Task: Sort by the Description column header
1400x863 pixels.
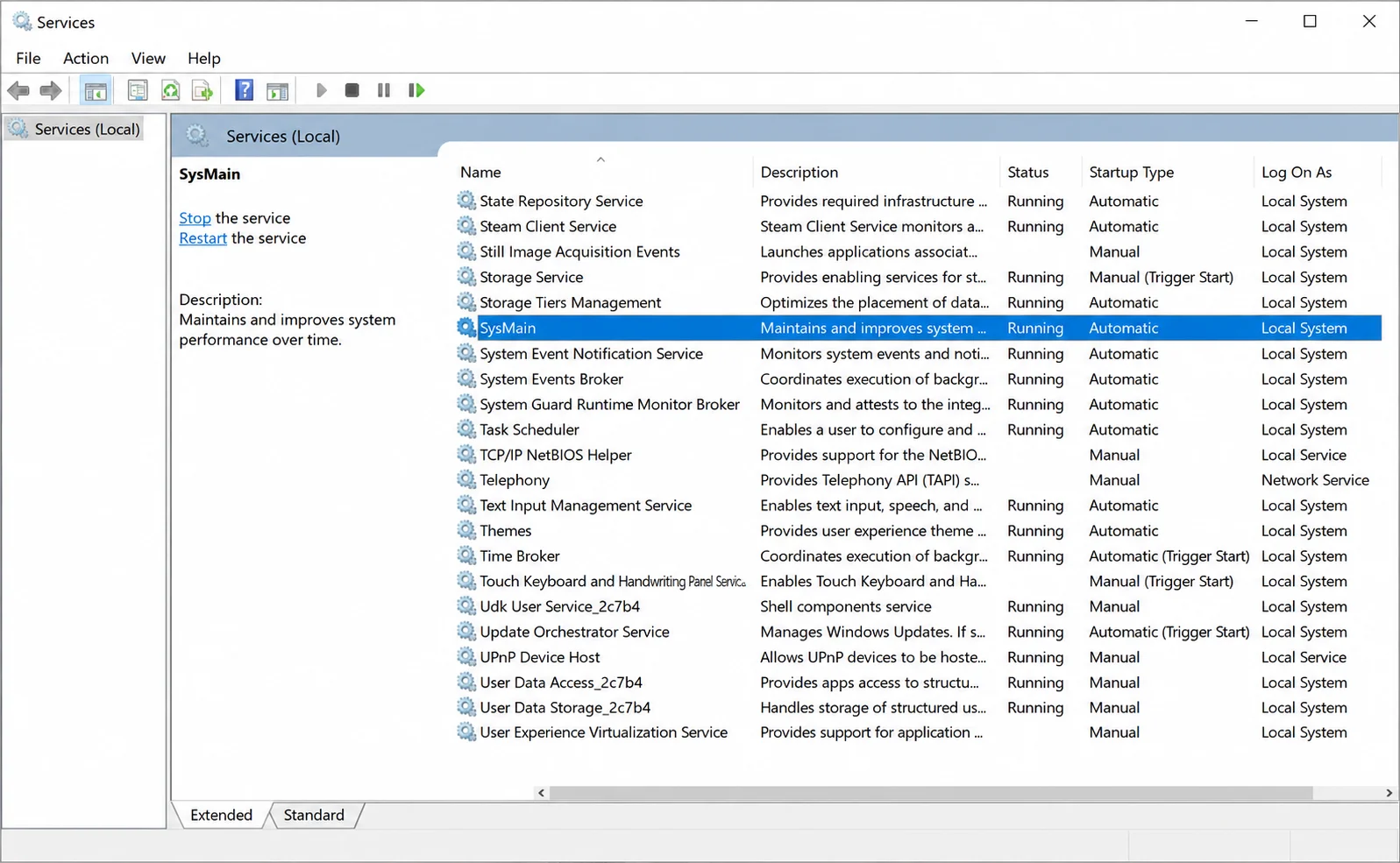Action: point(876,172)
